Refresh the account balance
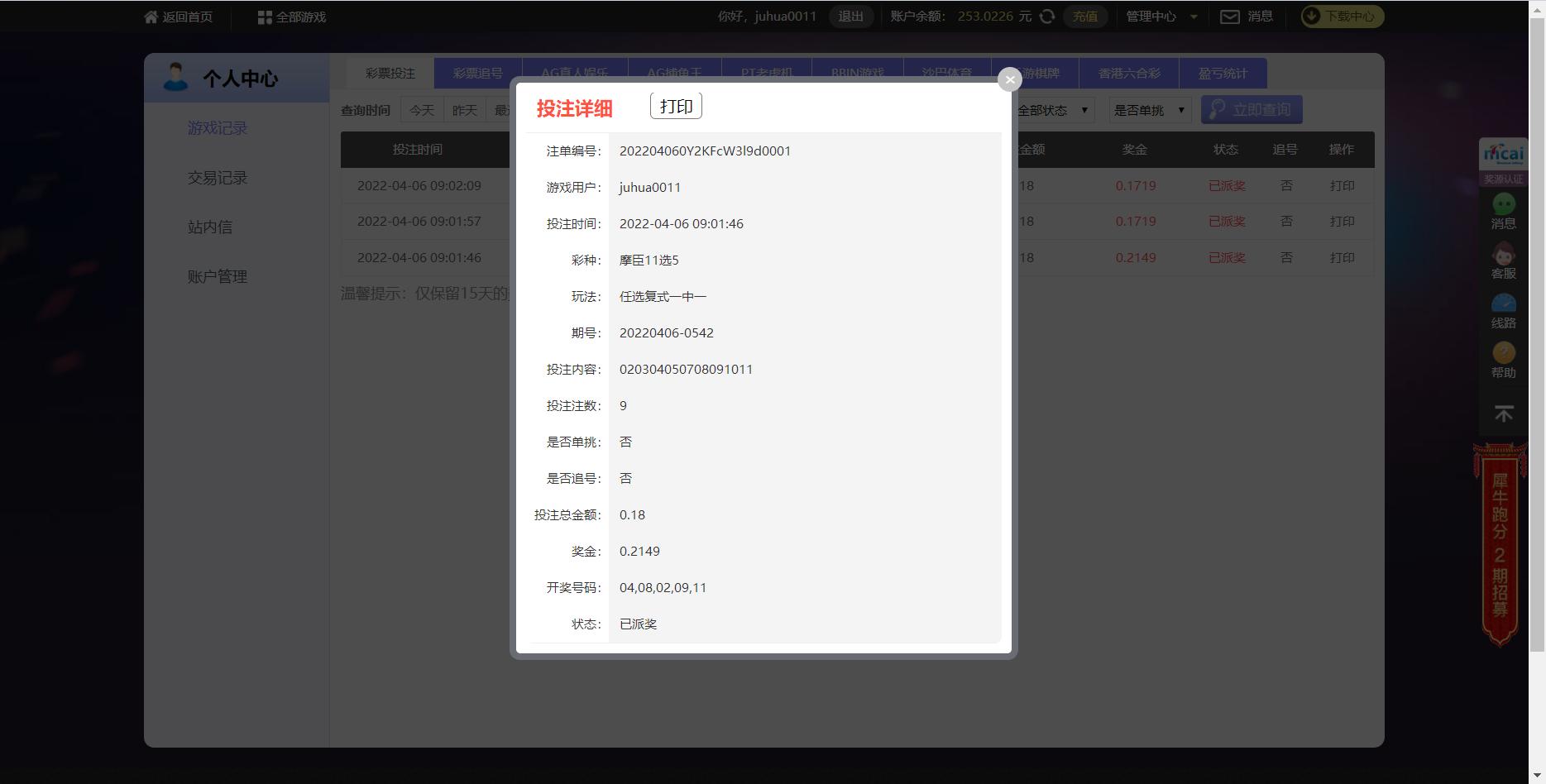Image resolution: width=1546 pixels, height=784 pixels. tap(1047, 17)
